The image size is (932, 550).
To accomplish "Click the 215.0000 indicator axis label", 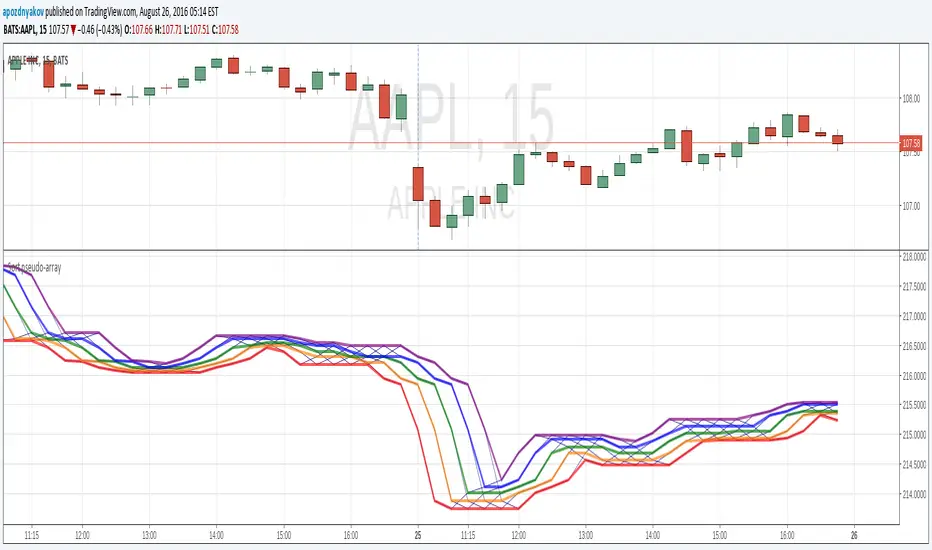I will tap(914, 435).
